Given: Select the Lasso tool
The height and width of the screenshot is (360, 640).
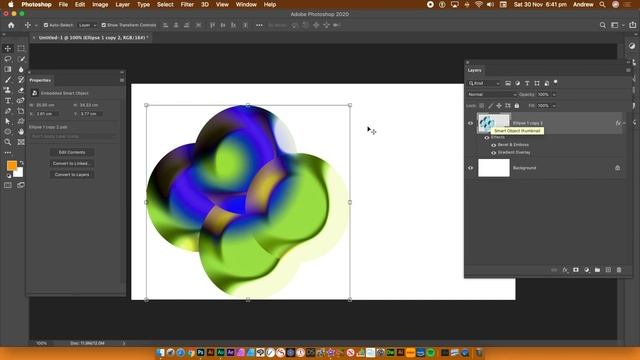Looking at the screenshot, I should pos(8,59).
